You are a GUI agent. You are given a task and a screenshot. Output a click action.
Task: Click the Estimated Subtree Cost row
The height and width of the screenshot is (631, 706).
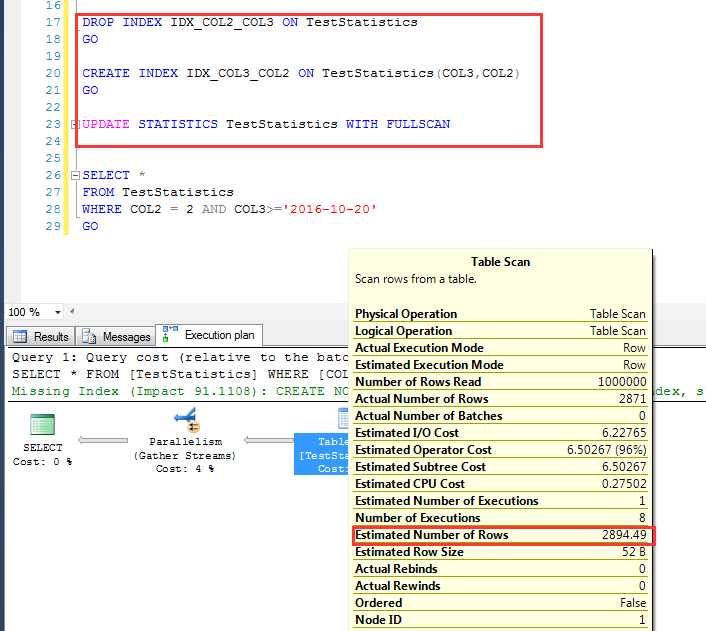500,467
